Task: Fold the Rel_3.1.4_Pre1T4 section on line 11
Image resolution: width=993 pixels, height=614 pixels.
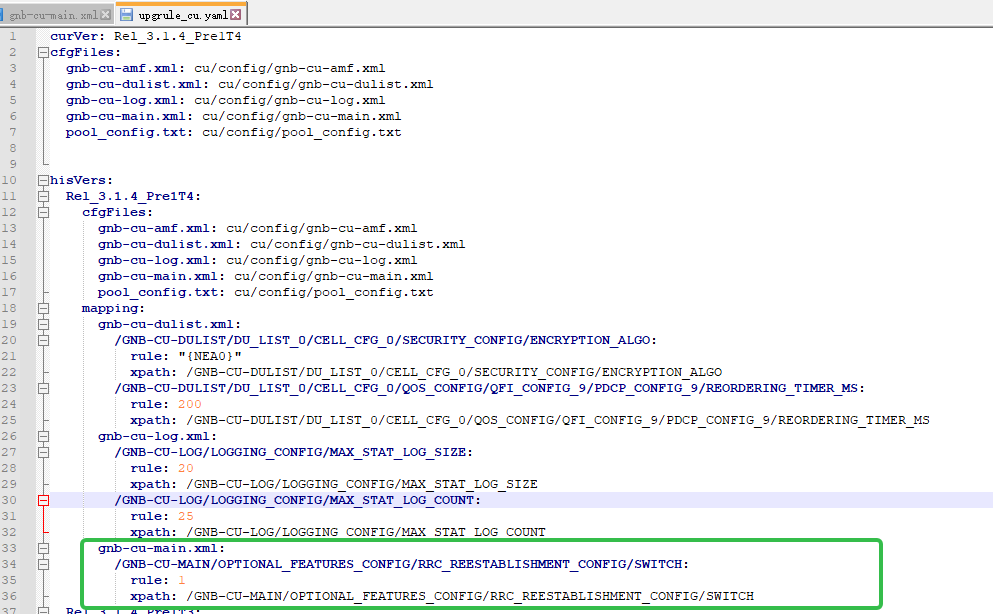Action: (x=43, y=196)
